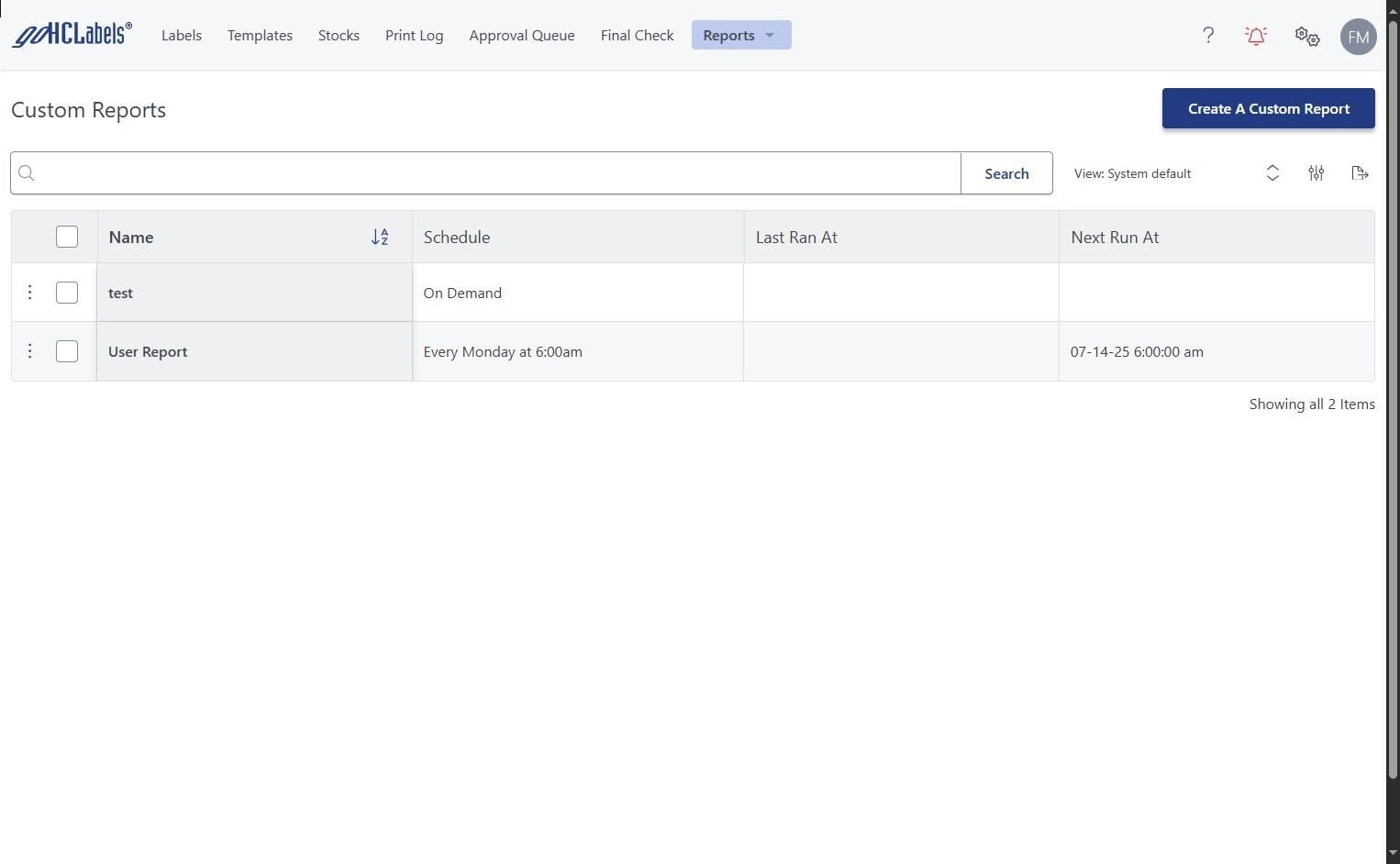Go to the Approval Queue menu item
Screen dimensions: 1400x864
(x=521, y=36)
